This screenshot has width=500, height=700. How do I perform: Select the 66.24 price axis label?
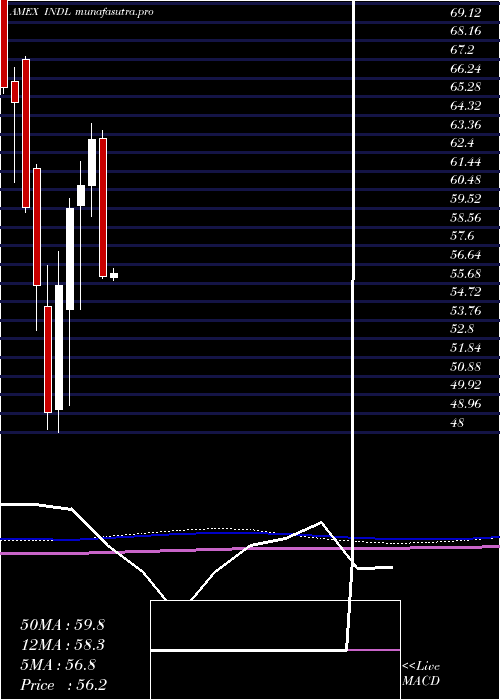pos(466,69)
